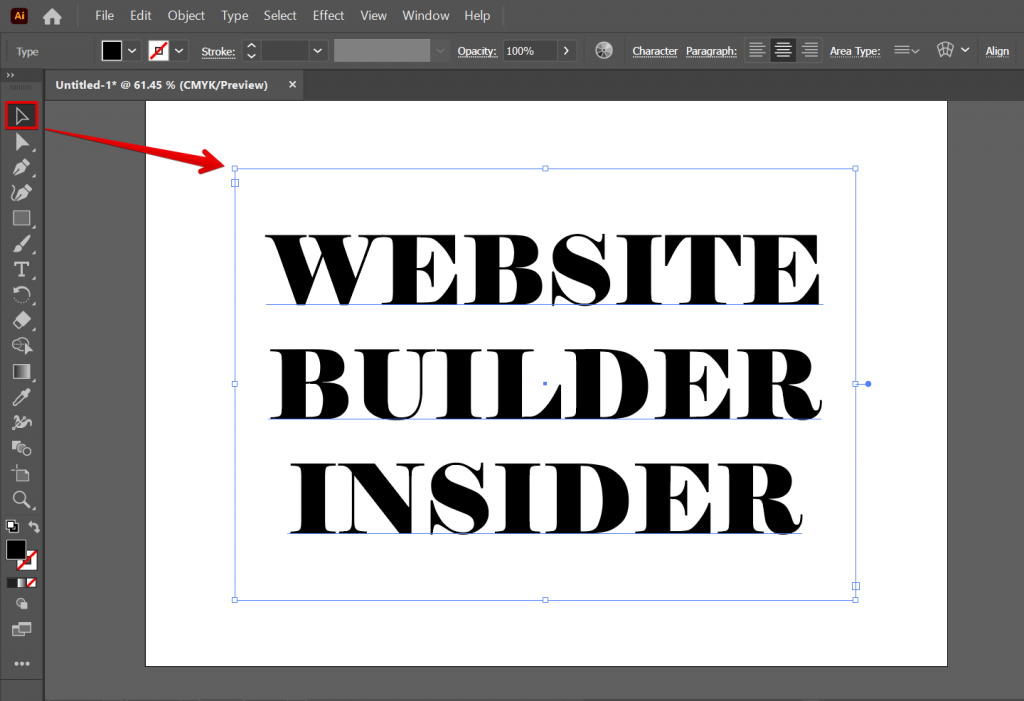The height and width of the screenshot is (701, 1024).
Task: Select the Rectangle tool
Action: (x=22, y=219)
